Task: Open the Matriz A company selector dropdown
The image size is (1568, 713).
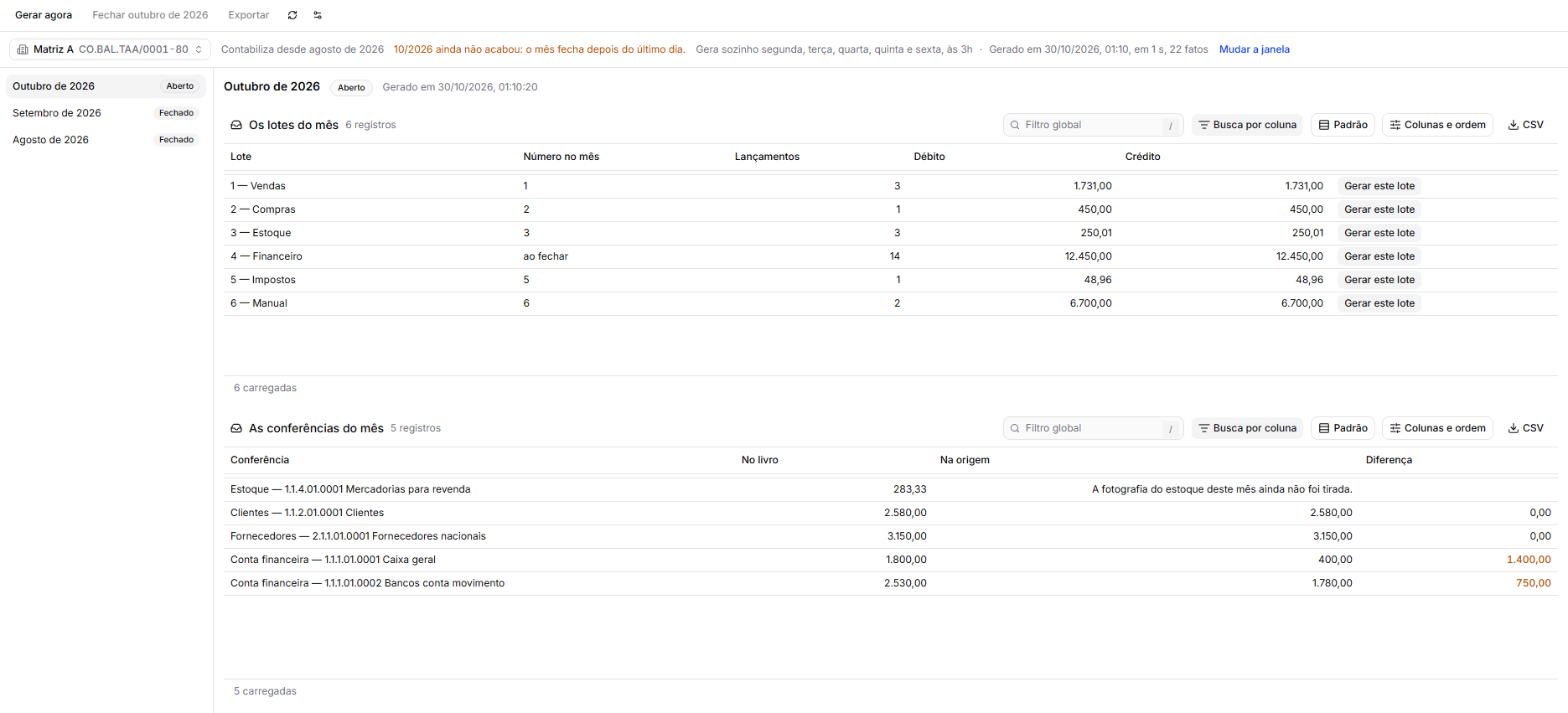Action: click(x=109, y=49)
